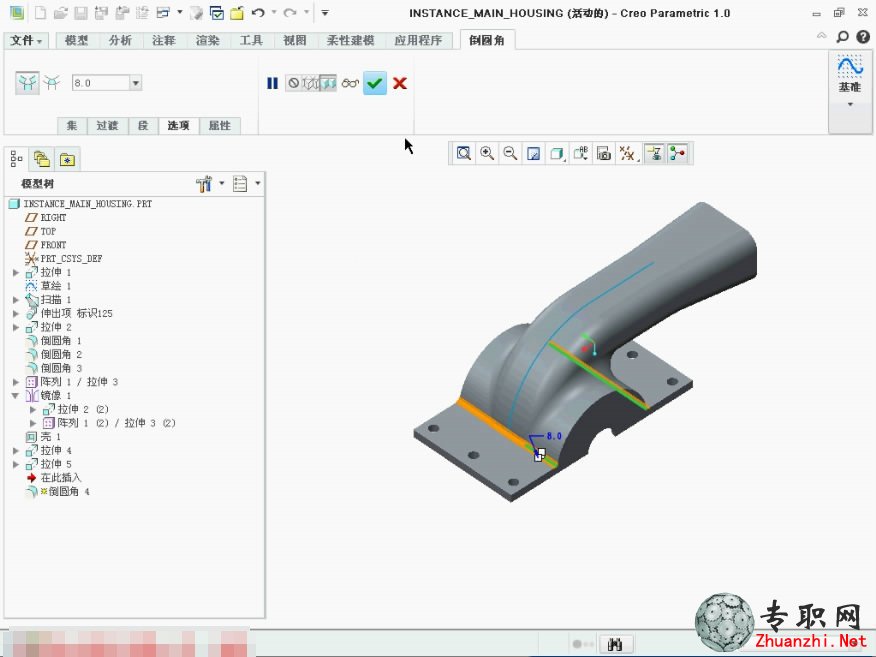
Task: Switch to the 分析 ribbon tab
Action: pos(120,40)
